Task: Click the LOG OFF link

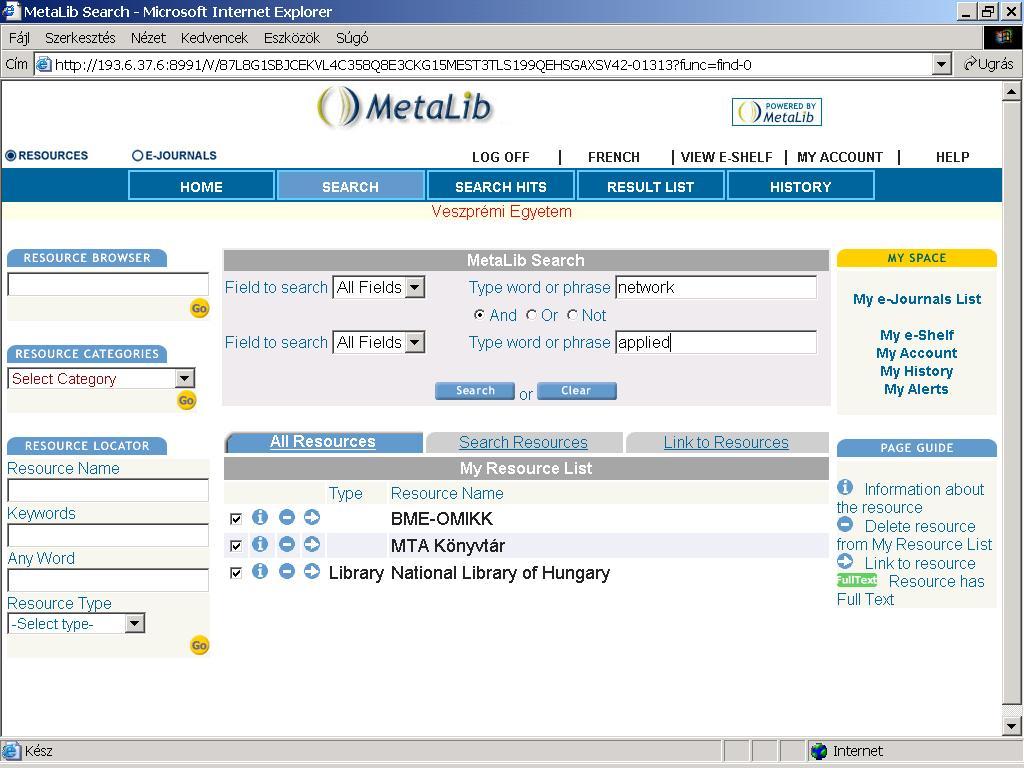Action: (x=501, y=157)
